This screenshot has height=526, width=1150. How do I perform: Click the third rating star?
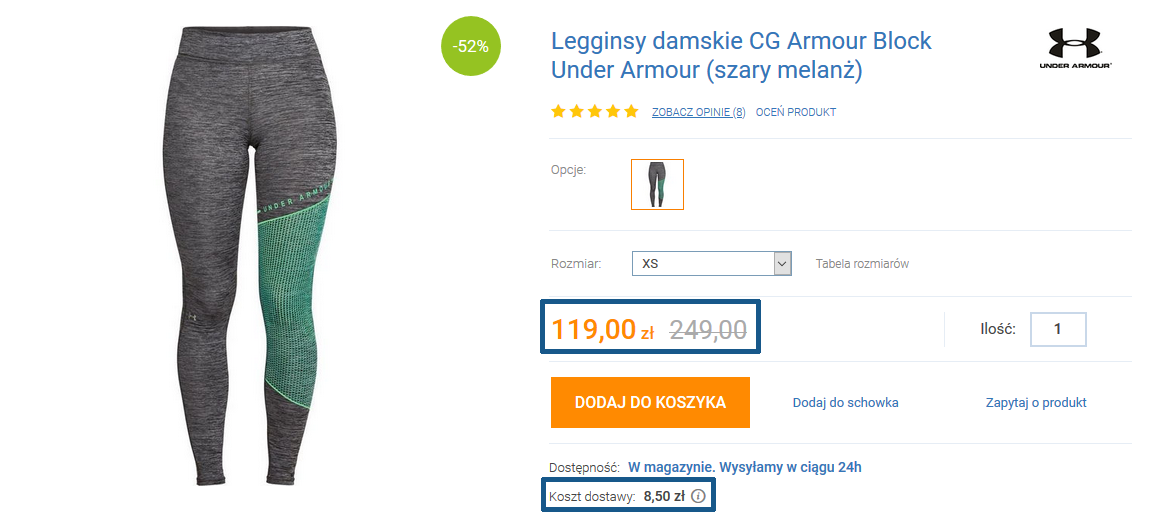(595, 111)
